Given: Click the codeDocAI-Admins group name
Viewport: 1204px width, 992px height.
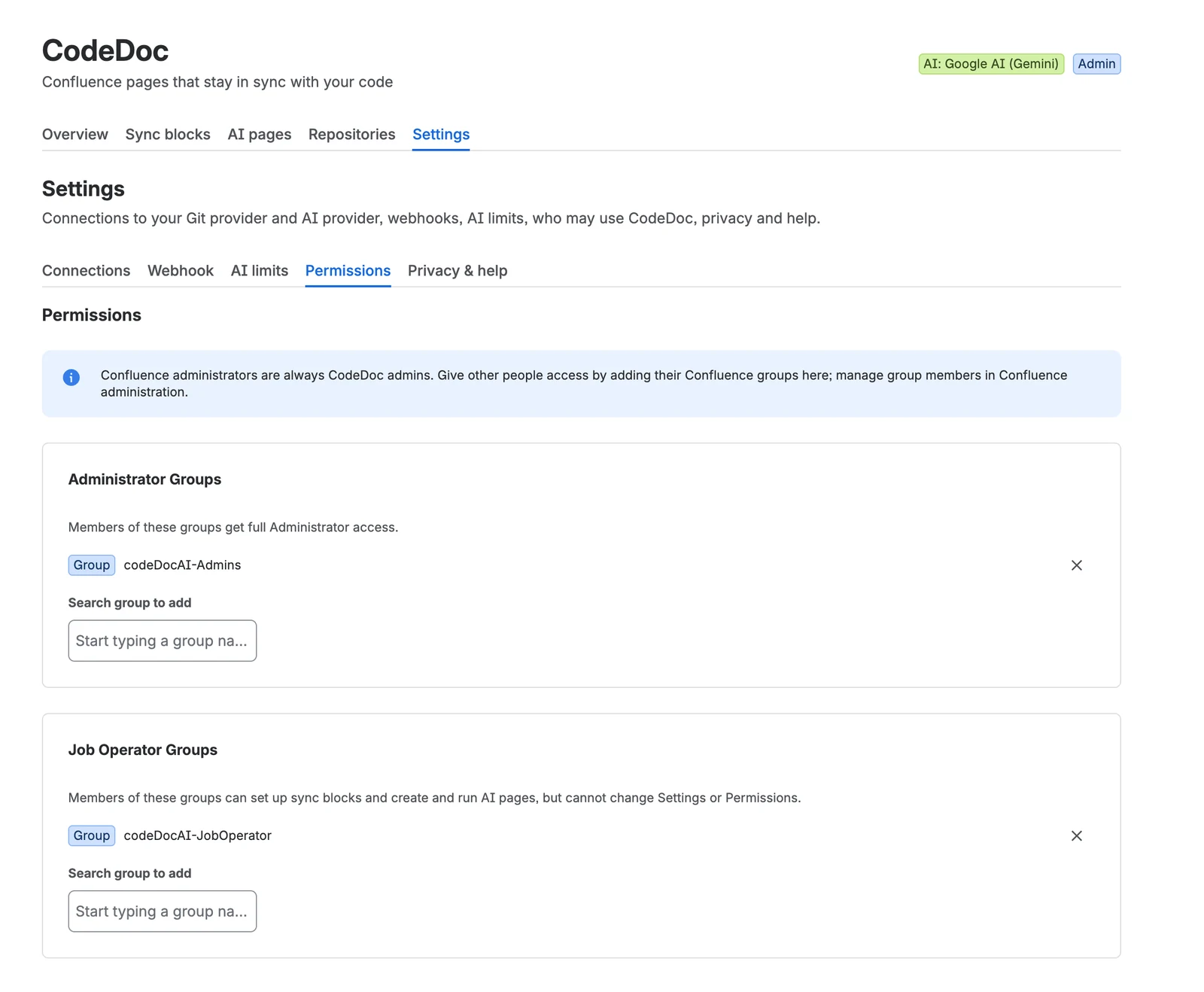Looking at the screenshot, I should [182, 565].
